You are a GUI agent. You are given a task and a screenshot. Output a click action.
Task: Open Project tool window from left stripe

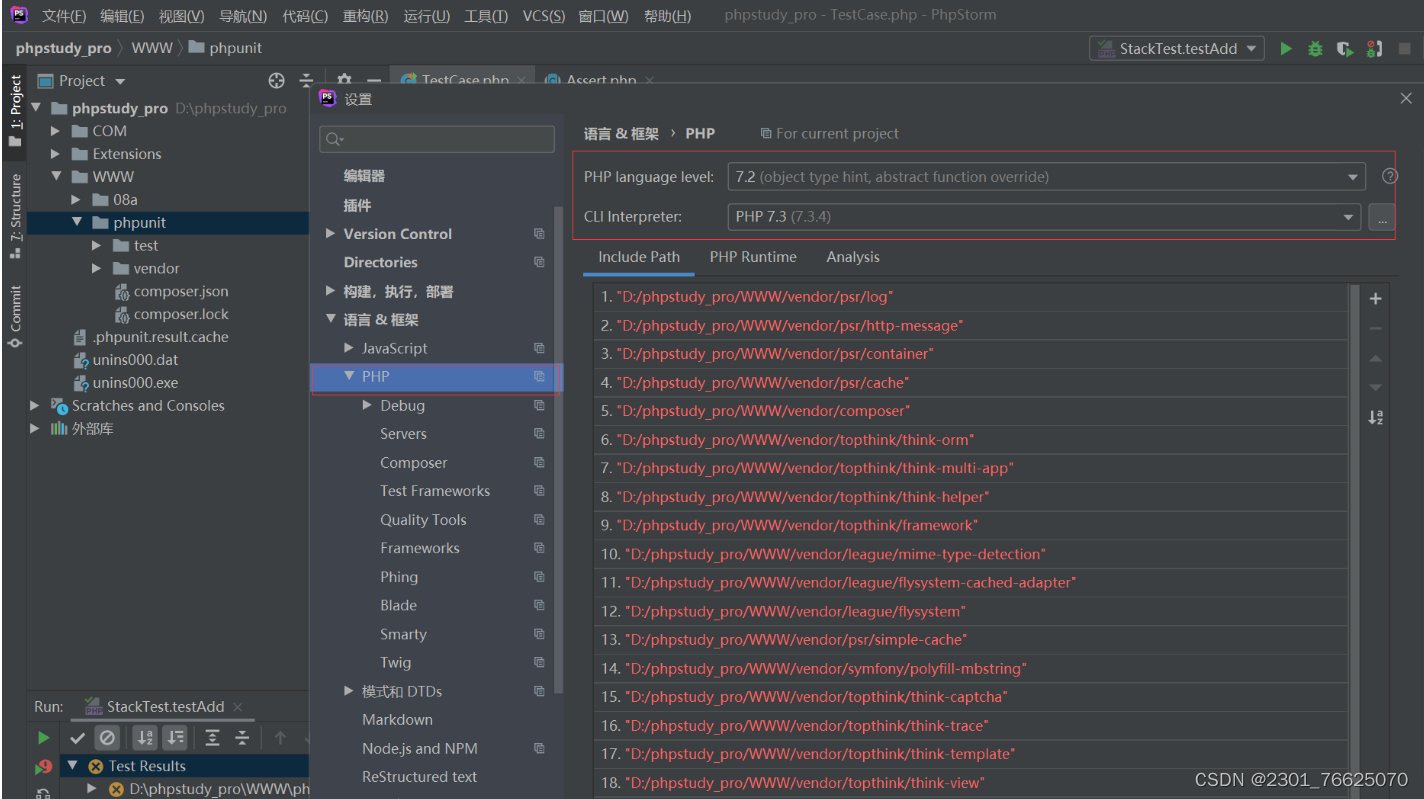coord(15,110)
